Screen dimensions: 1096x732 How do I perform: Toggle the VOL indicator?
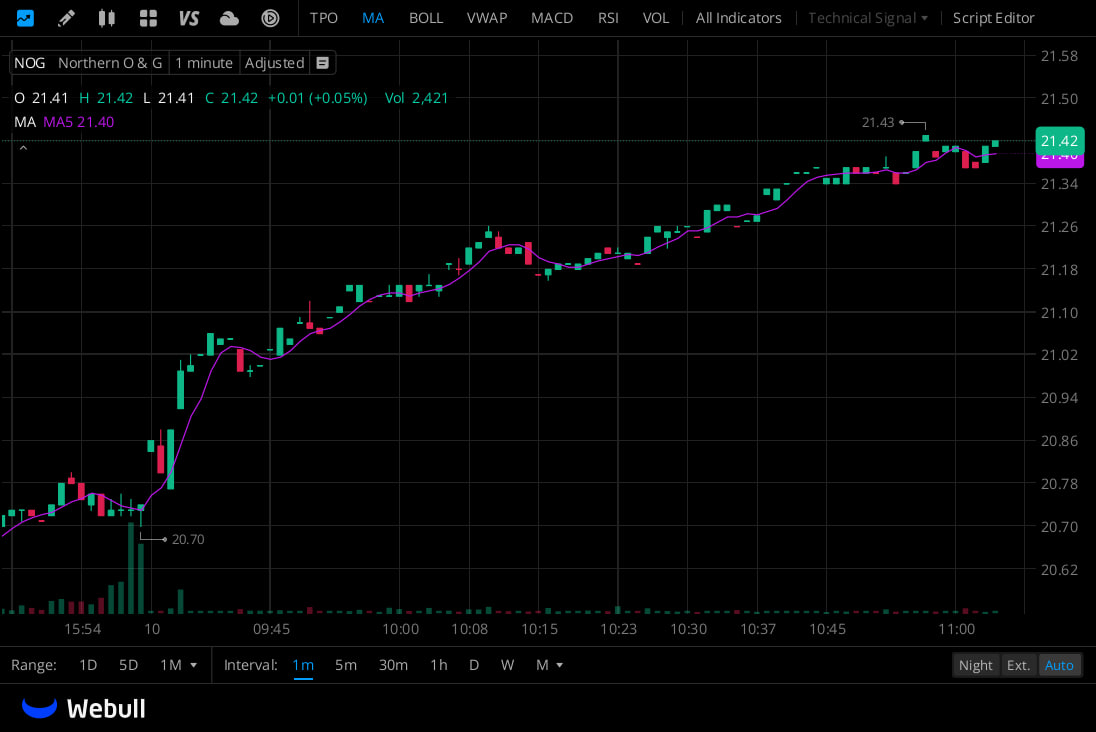(x=656, y=18)
